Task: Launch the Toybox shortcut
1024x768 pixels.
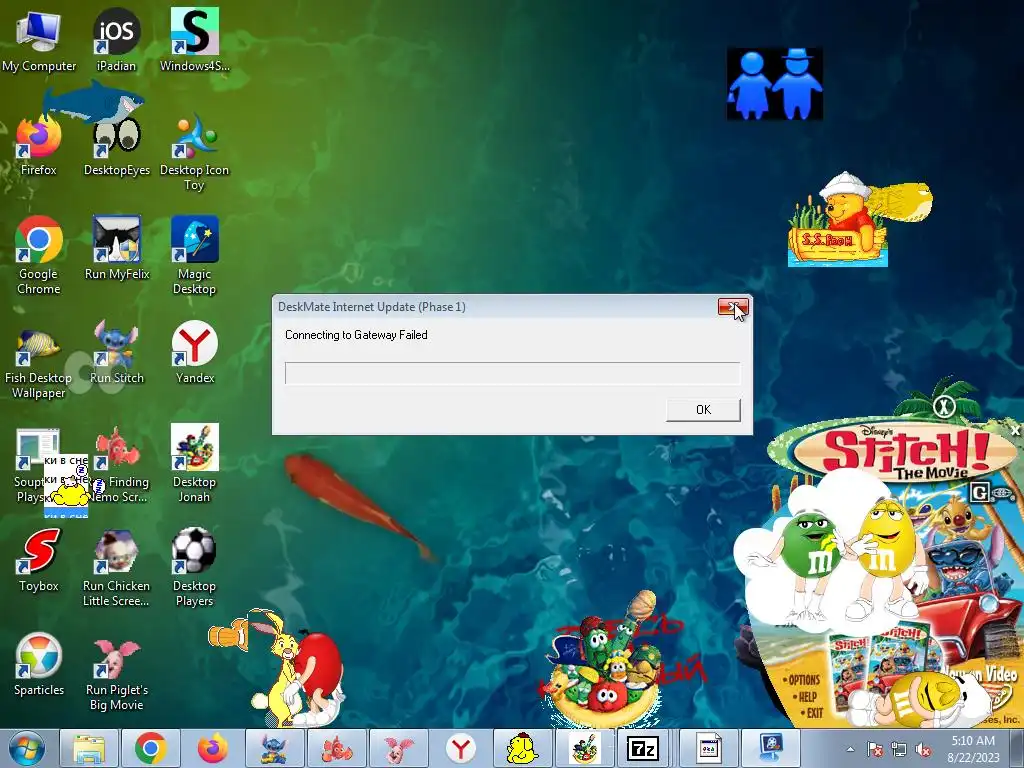Action: tap(39, 560)
